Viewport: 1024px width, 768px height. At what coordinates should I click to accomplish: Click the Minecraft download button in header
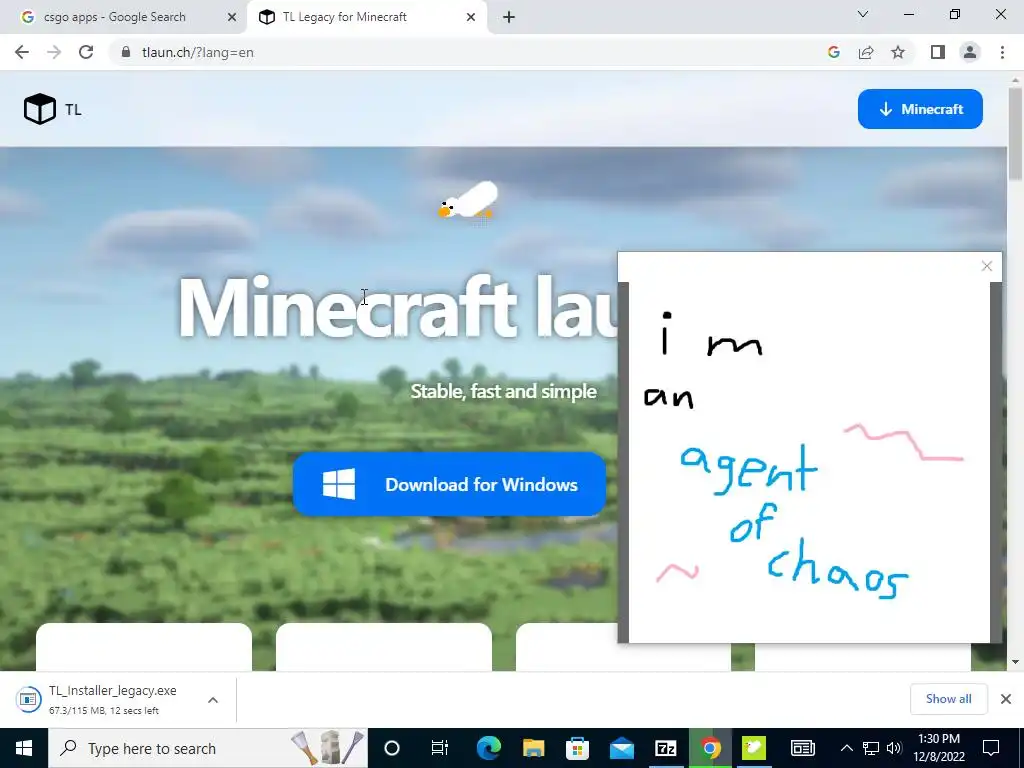tap(920, 109)
